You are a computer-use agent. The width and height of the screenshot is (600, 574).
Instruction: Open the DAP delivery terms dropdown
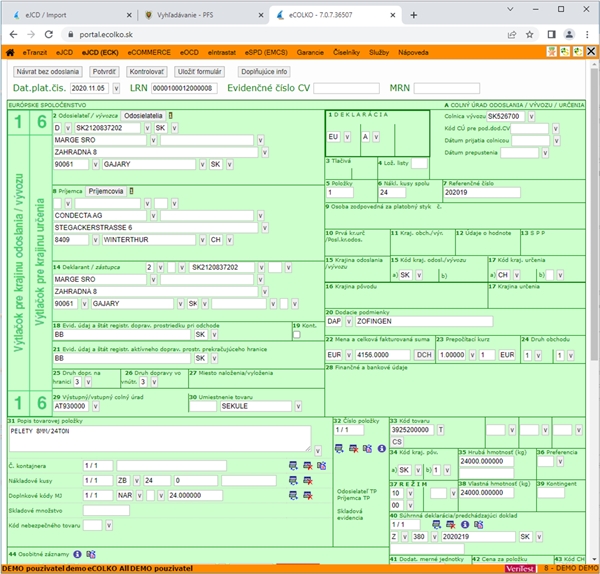[x=349, y=321]
